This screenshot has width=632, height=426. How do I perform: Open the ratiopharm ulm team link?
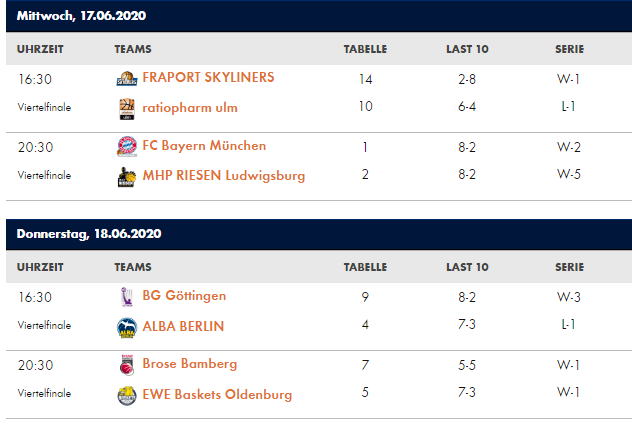190,108
